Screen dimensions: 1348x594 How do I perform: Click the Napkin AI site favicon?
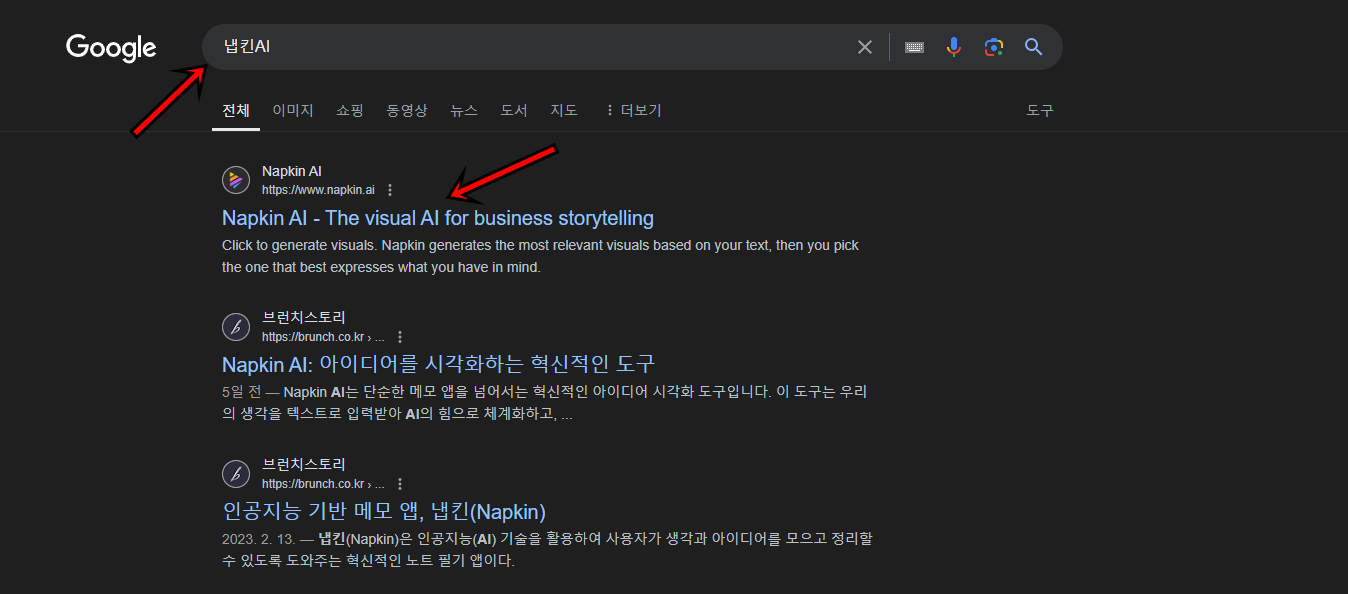tap(236, 180)
